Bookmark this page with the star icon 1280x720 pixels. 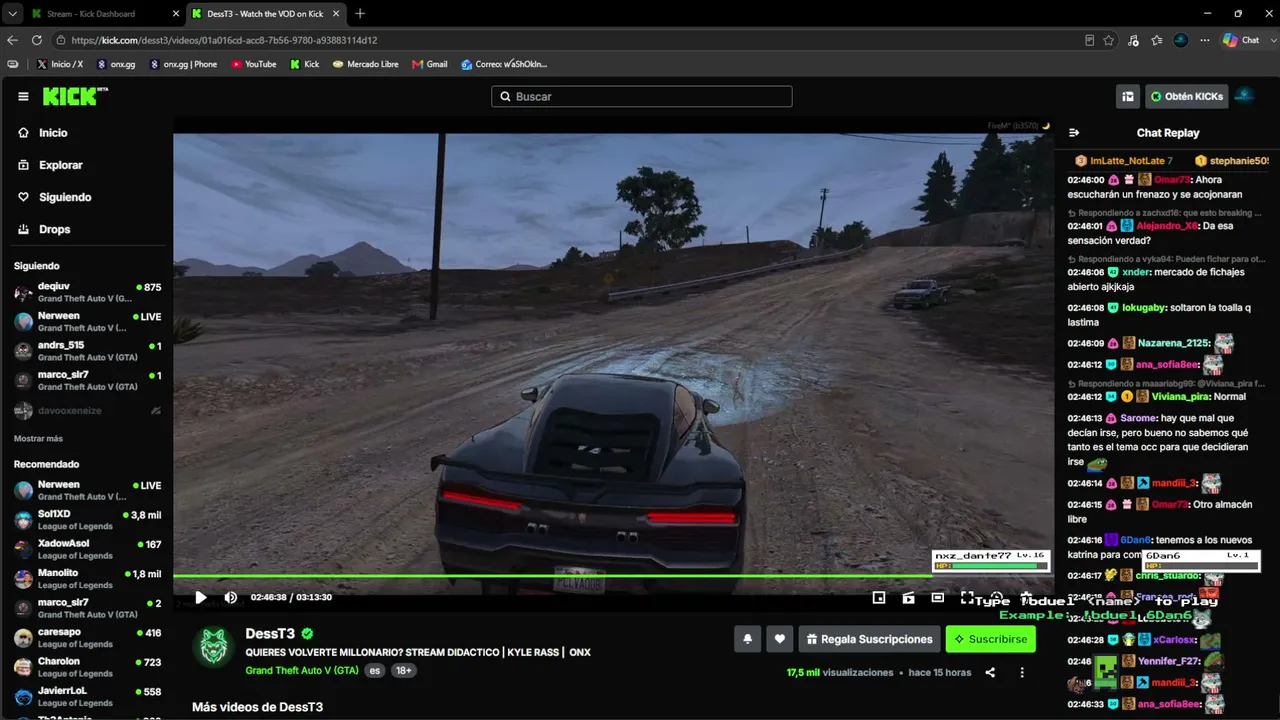coord(1109,40)
